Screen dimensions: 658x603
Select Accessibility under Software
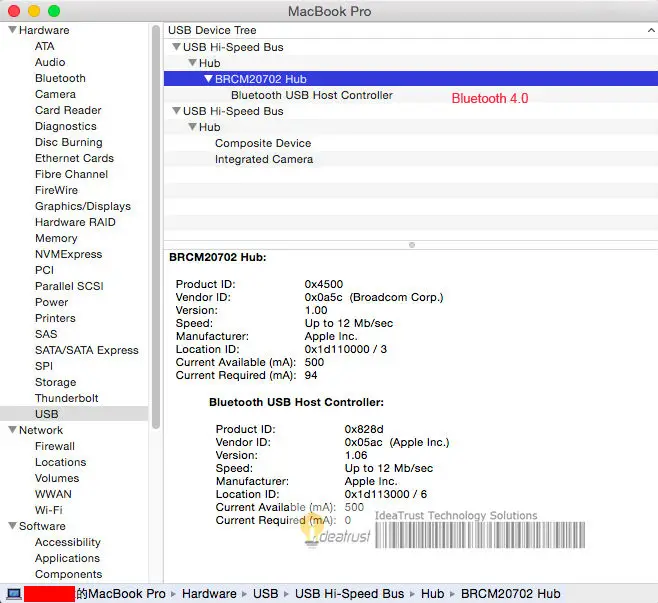[68, 542]
